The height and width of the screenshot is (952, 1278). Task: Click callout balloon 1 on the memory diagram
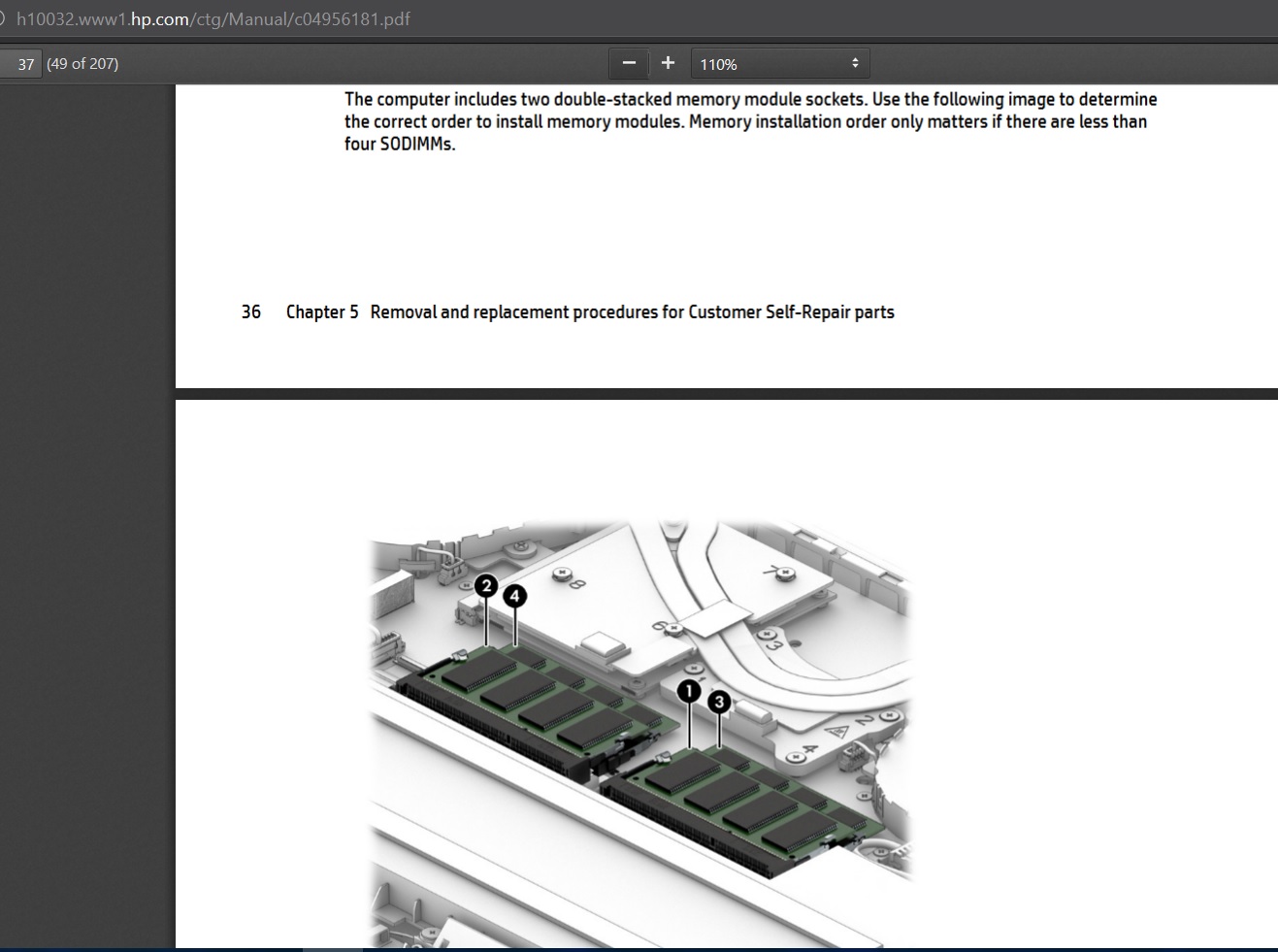tap(689, 691)
